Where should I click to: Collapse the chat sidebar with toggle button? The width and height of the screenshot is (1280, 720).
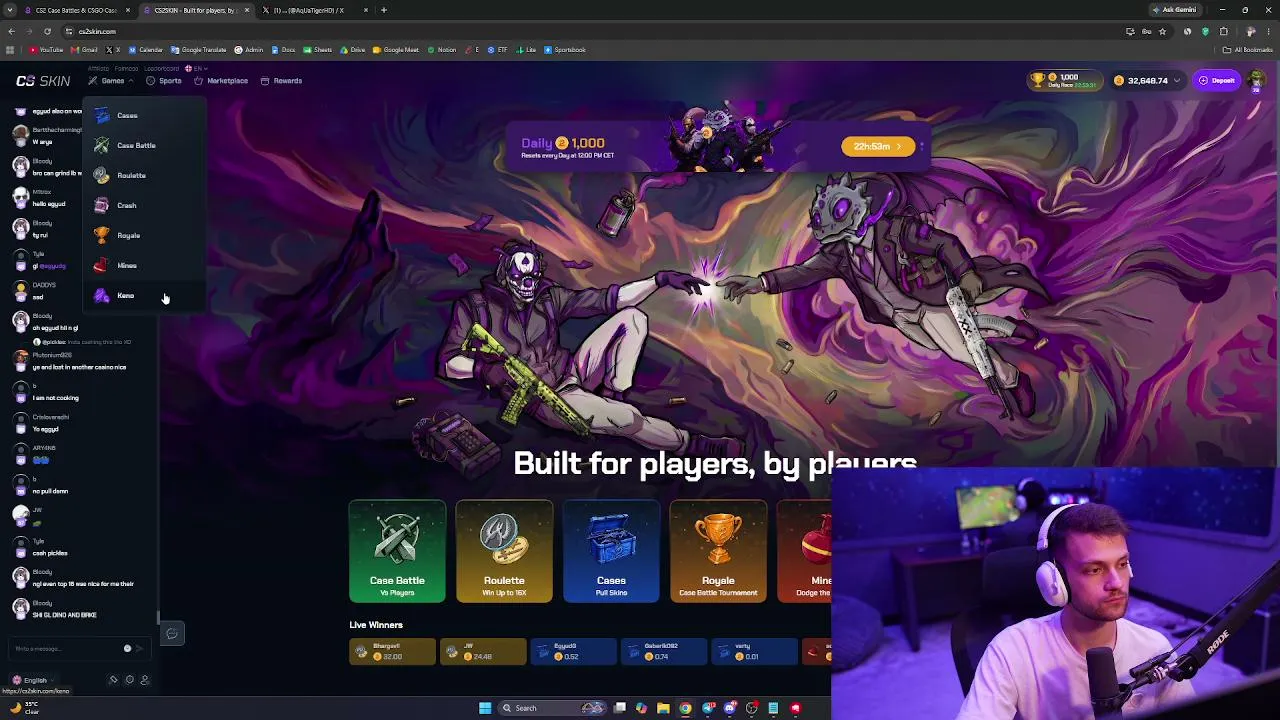pyautogui.click(x=172, y=634)
